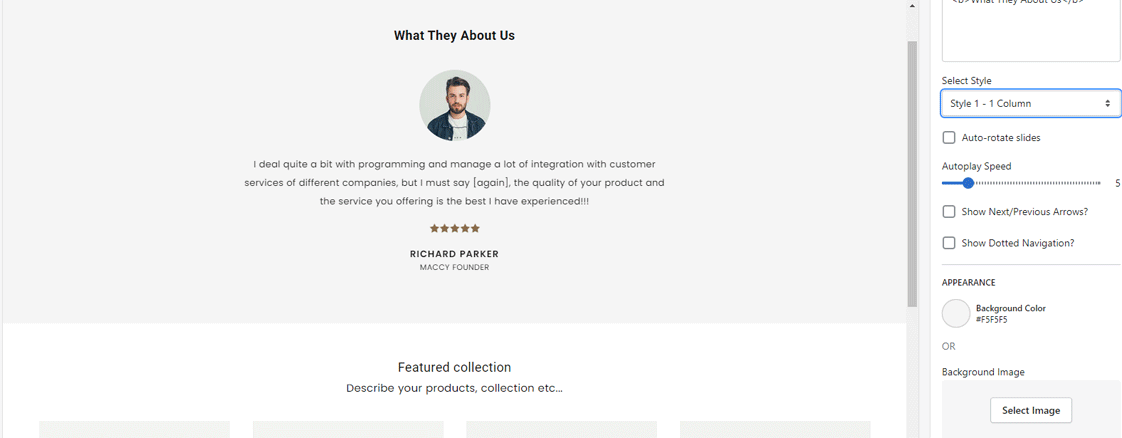The height and width of the screenshot is (438, 1122).
Task: Click the MACCY FOUNDER subtitle
Action: (x=454, y=268)
